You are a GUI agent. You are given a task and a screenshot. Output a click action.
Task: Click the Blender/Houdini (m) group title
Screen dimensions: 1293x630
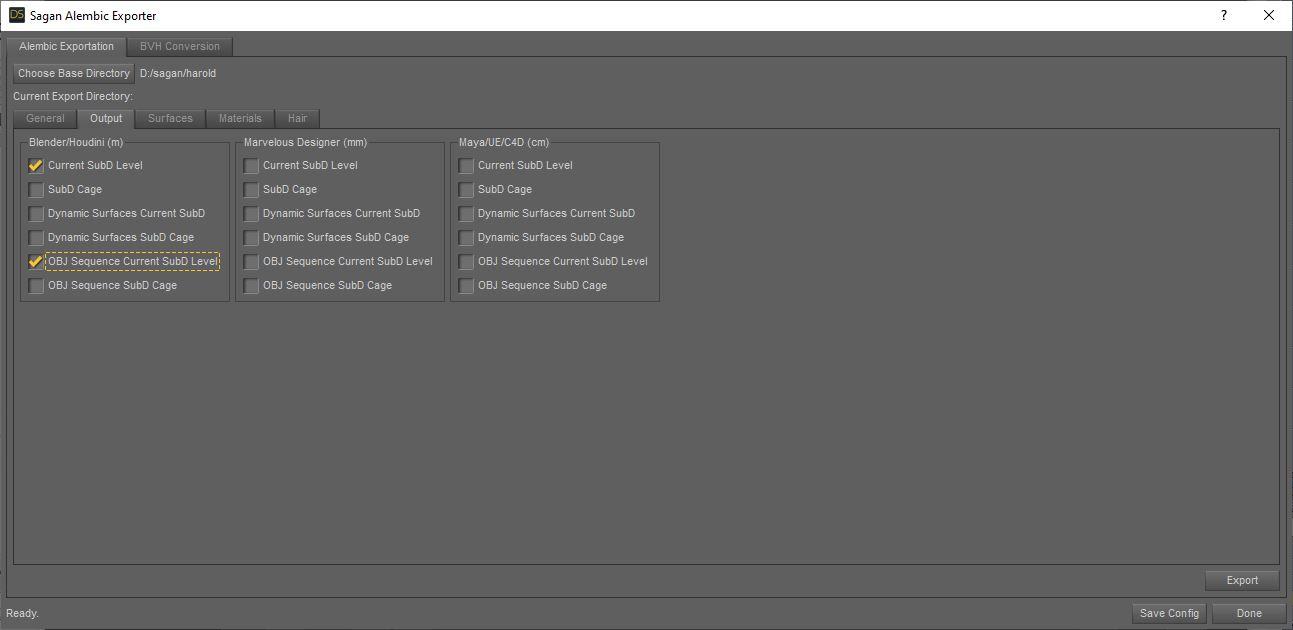[76, 142]
